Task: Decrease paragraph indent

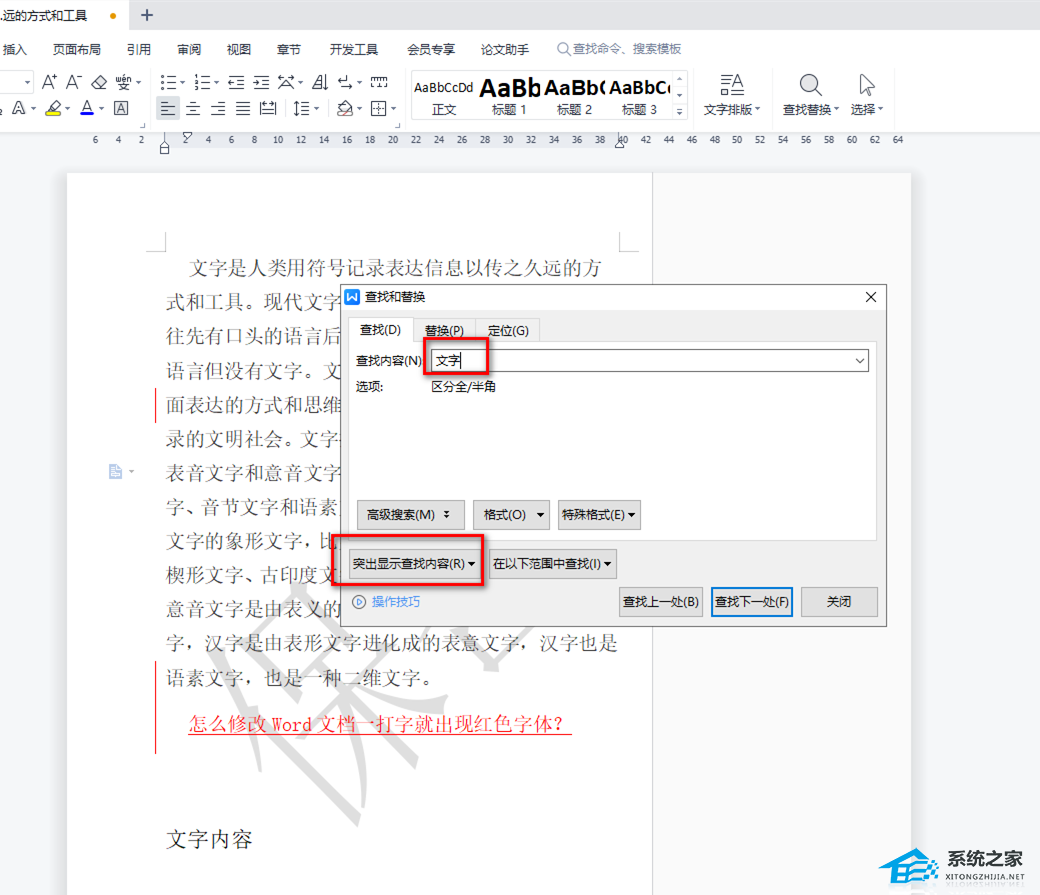Action: coord(236,82)
